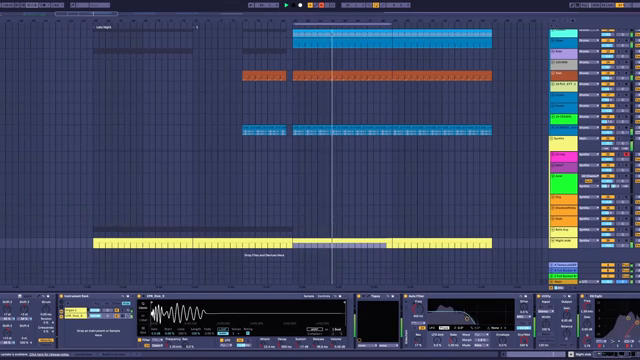The height and width of the screenshot is (360, 640).
Task: Select 1-Shot playback mode in Simpler
Action: coord(143,318)
